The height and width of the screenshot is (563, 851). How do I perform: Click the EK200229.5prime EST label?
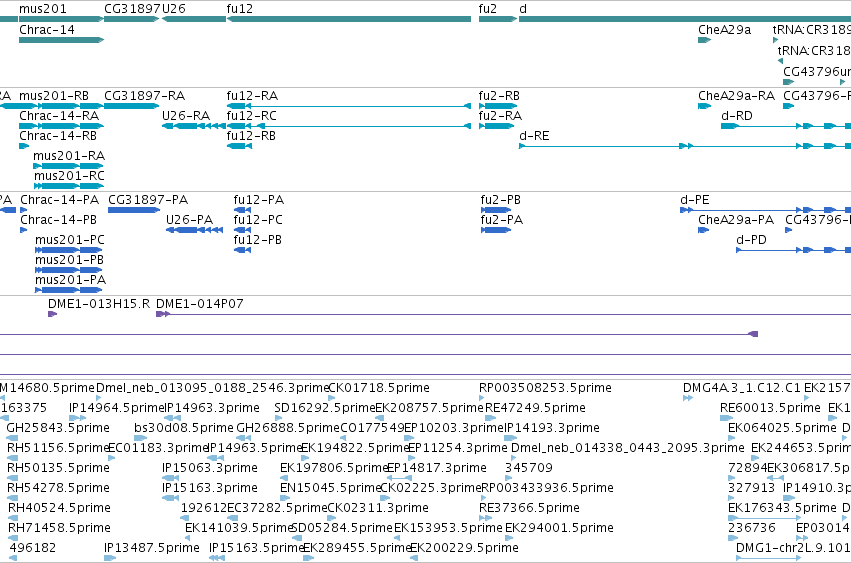(465, 549)
